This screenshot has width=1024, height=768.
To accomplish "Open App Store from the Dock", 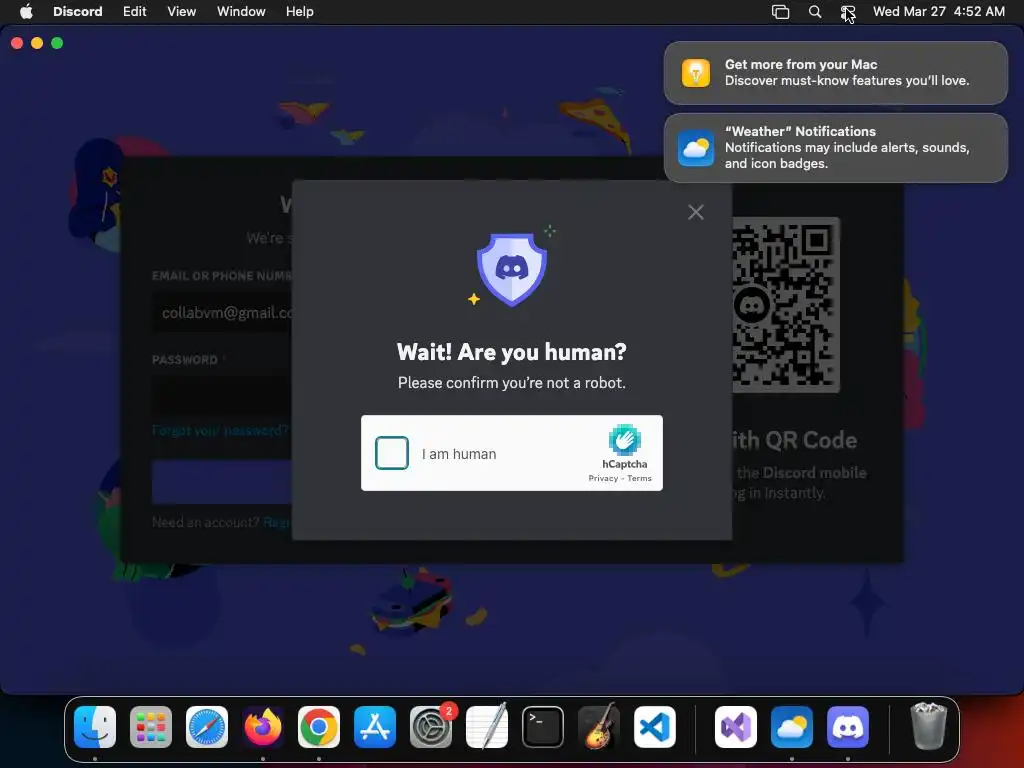I will pyautogui.click(x=375, y=727).
